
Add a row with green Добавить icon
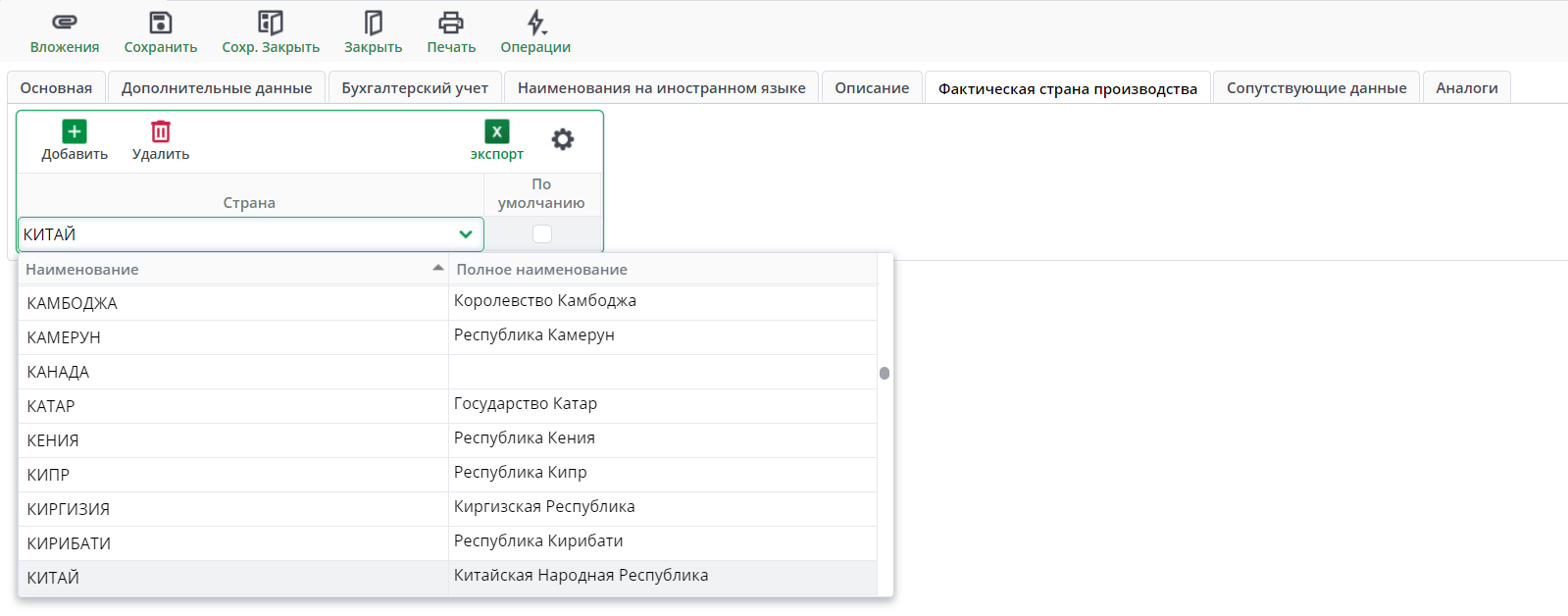pos(75,131)
